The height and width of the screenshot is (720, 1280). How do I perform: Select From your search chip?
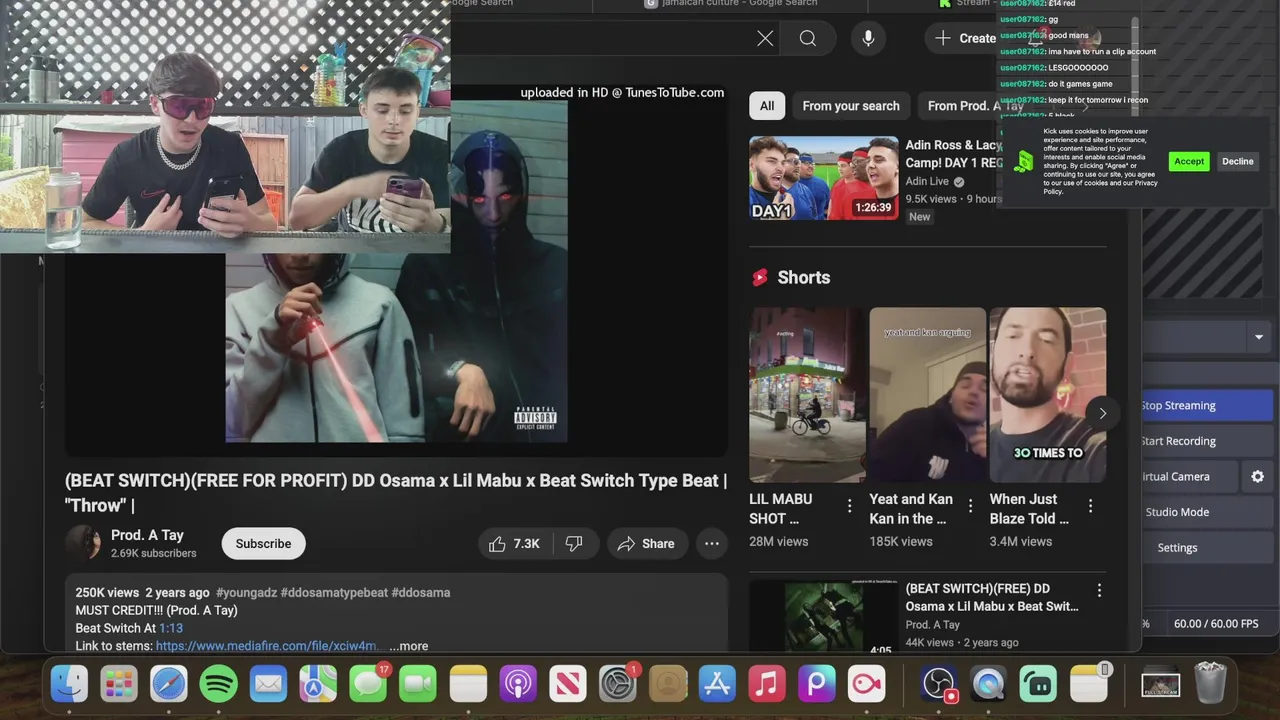[x=851, y=106]
